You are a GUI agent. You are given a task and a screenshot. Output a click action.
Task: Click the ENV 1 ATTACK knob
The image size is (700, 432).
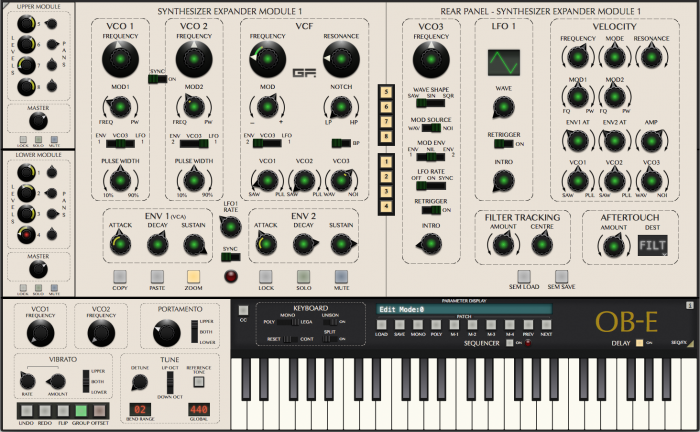coord(121,244)
